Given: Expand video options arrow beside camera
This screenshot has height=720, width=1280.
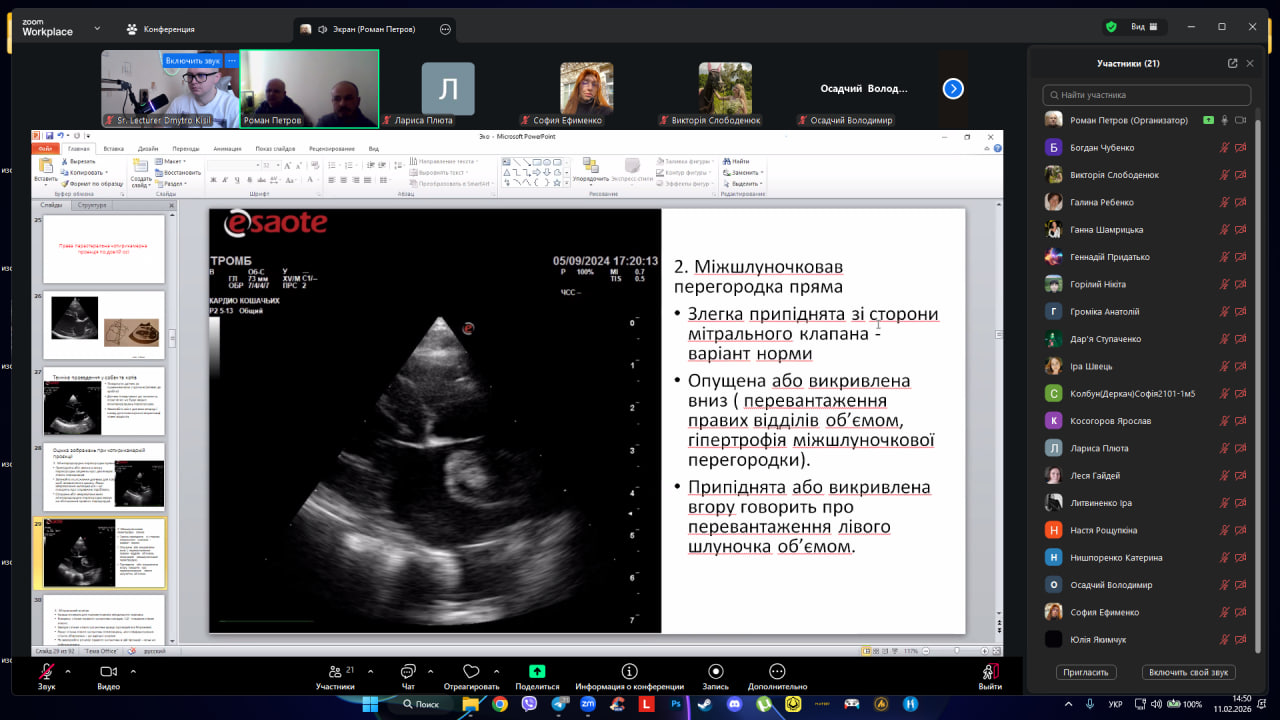Looking at the screenshot, I should [132, 671].
